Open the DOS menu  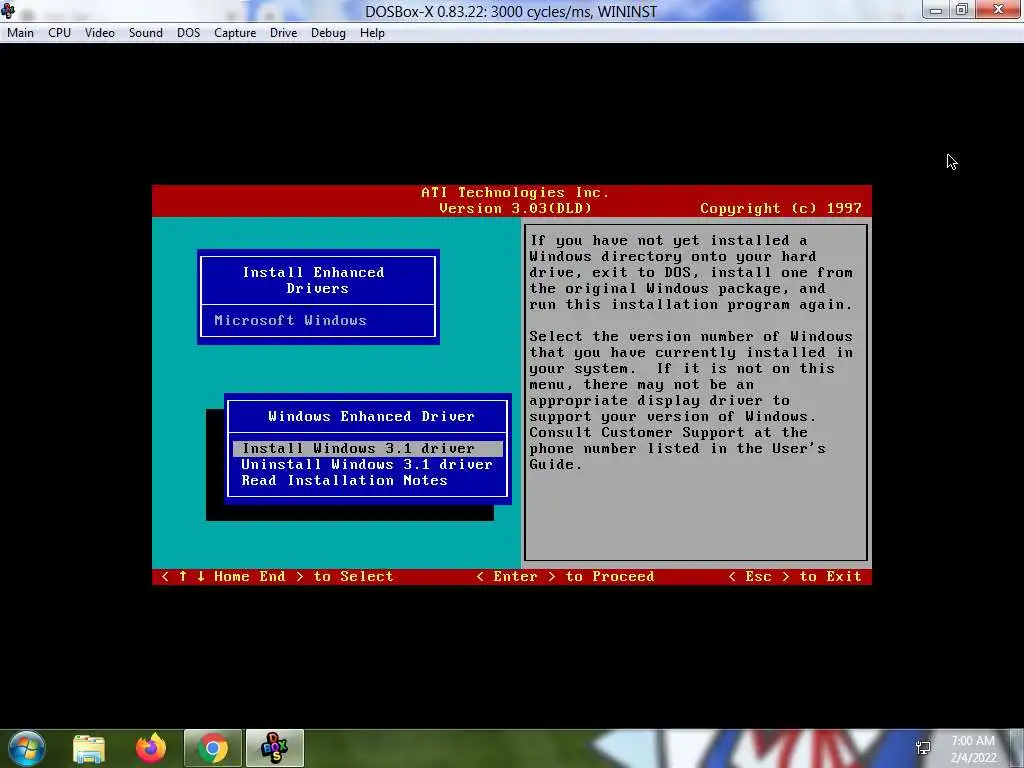click(x=188, y=33)
